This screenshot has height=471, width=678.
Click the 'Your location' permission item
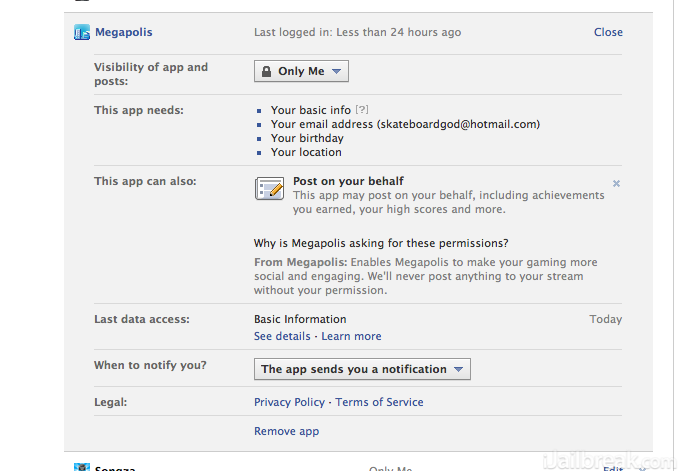306,152
